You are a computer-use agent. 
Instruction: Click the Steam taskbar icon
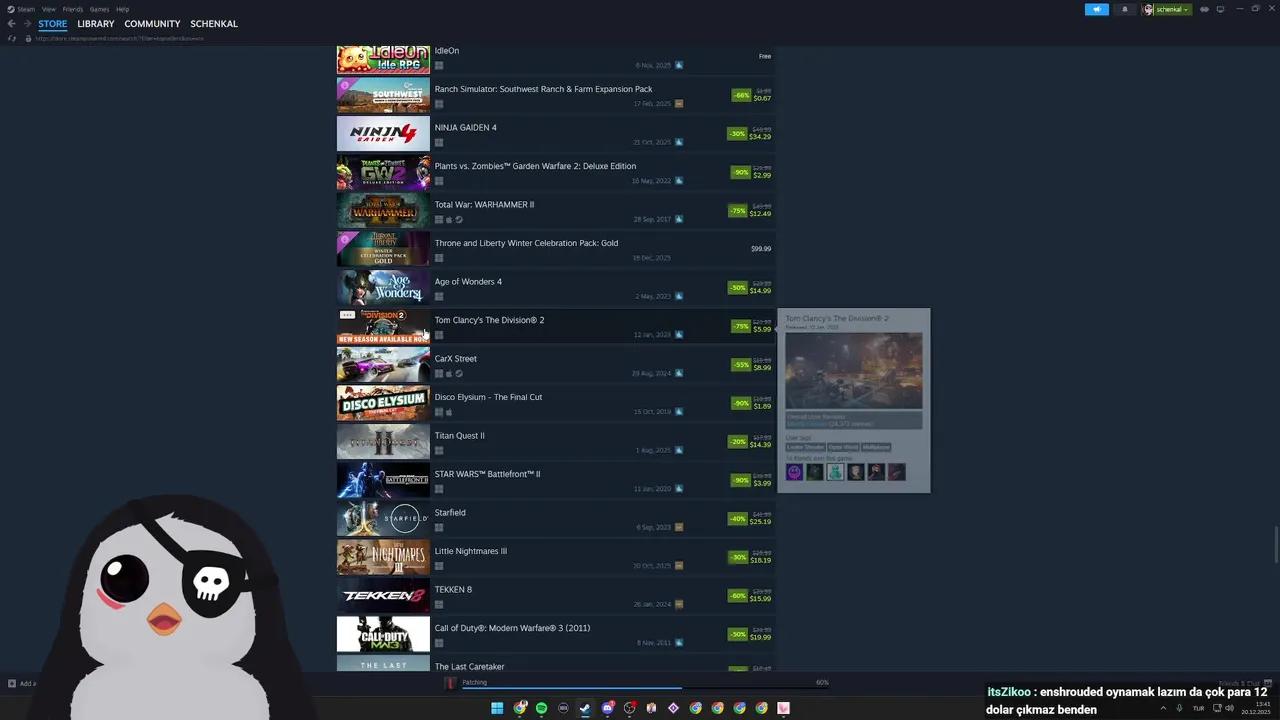point(585,708)
